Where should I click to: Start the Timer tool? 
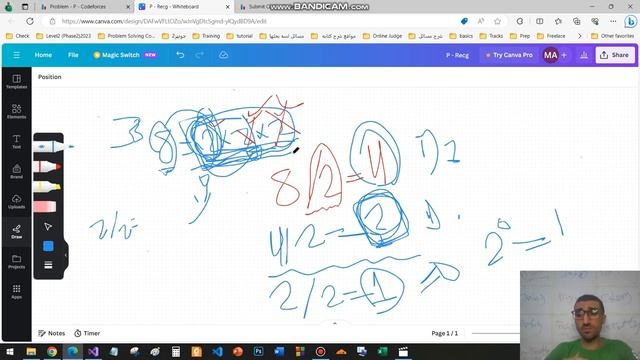[x=87, y=333]
